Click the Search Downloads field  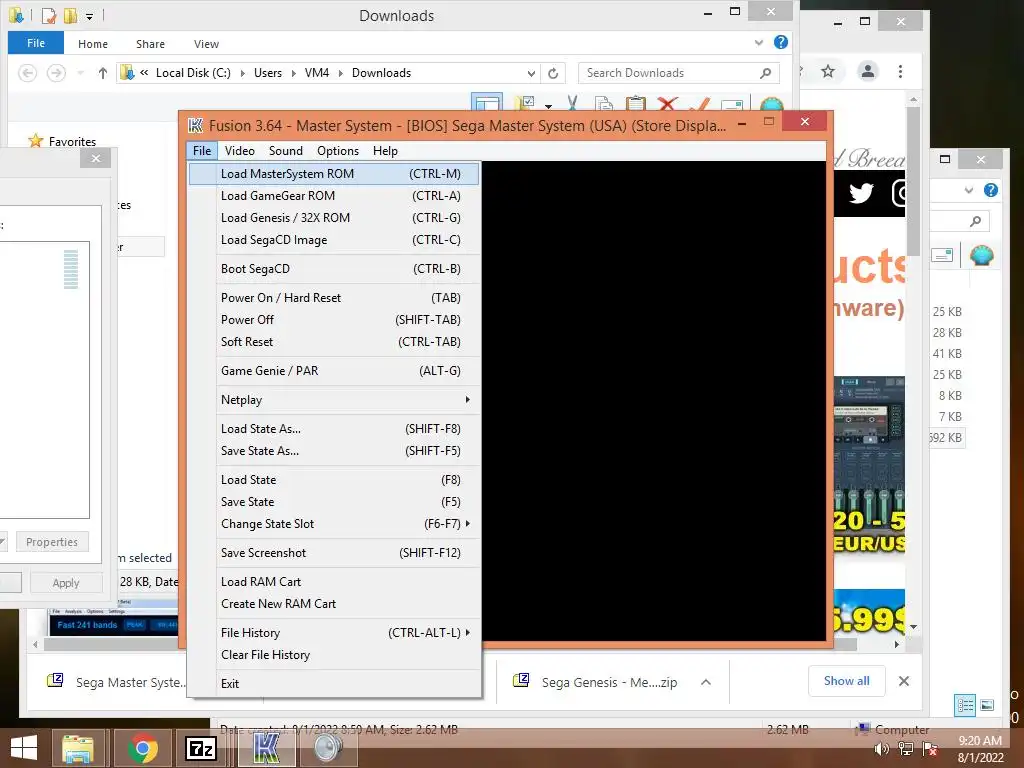[x=679, y=73]
